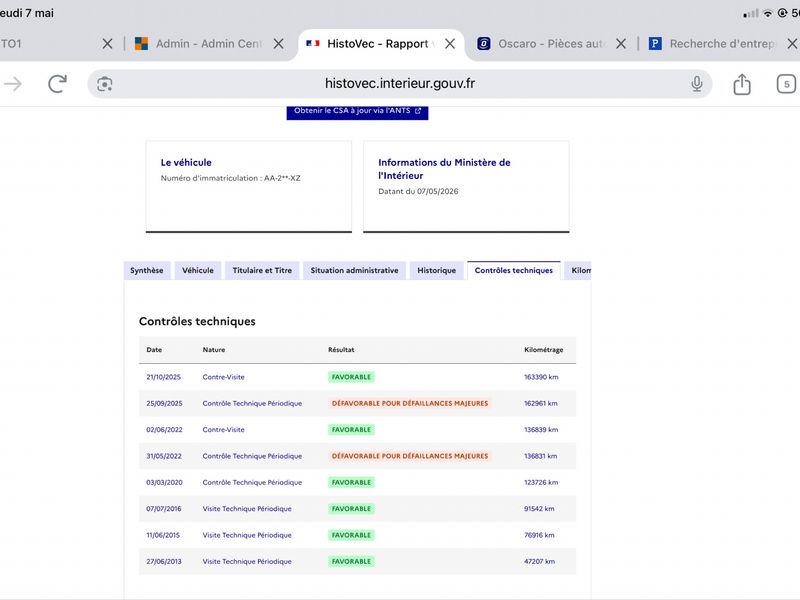Reload the page with the refresh icon
Viewport: 800px width, 600px height.
click(x=57, y=84)
